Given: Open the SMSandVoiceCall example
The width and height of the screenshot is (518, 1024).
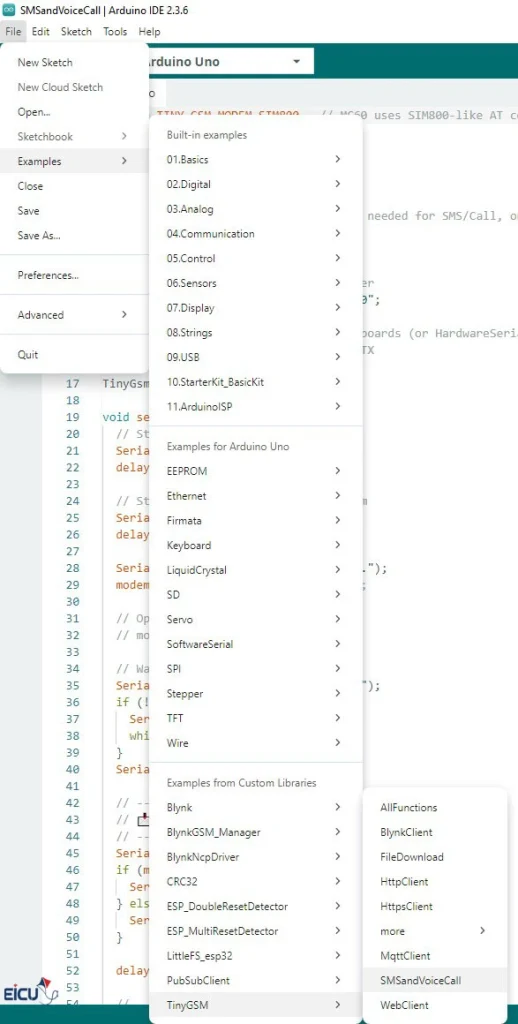Looking at the screenshot, I should 434,980.
